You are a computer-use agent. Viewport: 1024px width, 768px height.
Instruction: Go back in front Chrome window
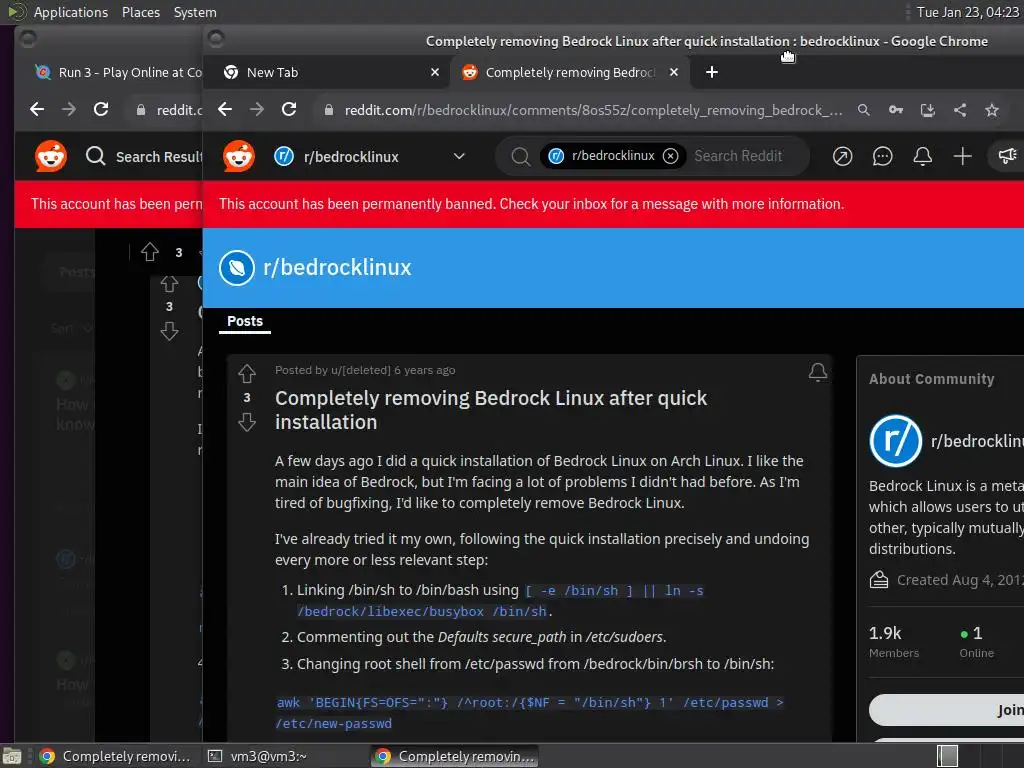pos(225,110)
